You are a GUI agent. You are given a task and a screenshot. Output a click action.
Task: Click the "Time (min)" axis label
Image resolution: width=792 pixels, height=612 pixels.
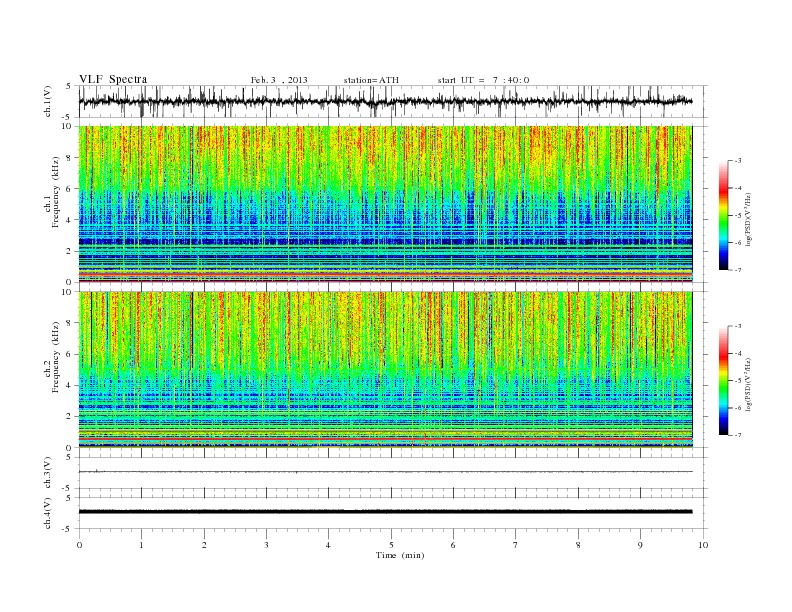pyautogui.click(x=400, y=555)
